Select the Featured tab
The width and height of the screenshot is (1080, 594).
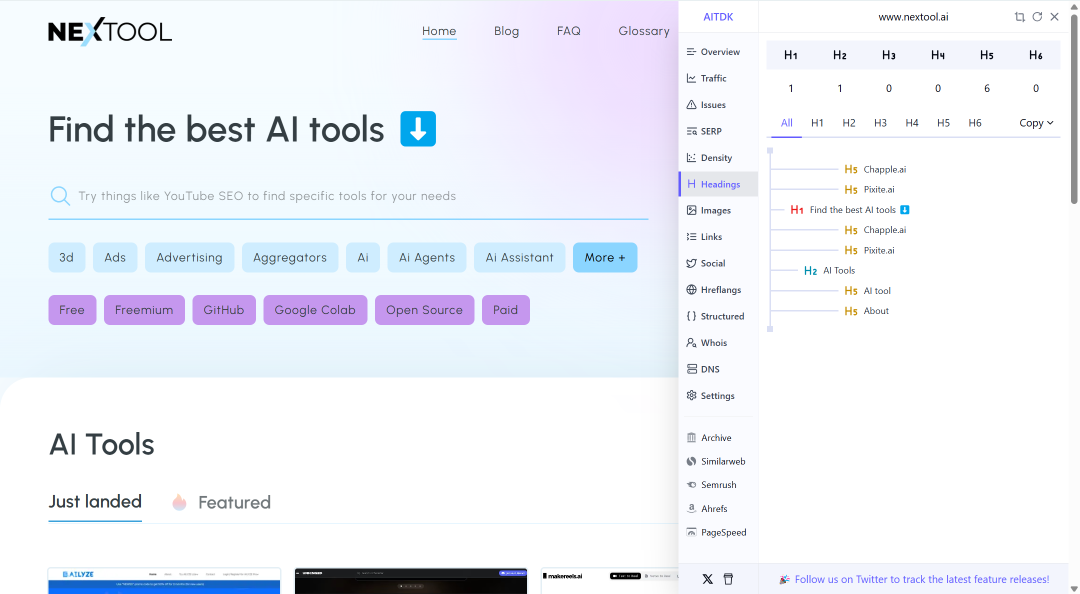pyautogui.click(x=220, y=502)
